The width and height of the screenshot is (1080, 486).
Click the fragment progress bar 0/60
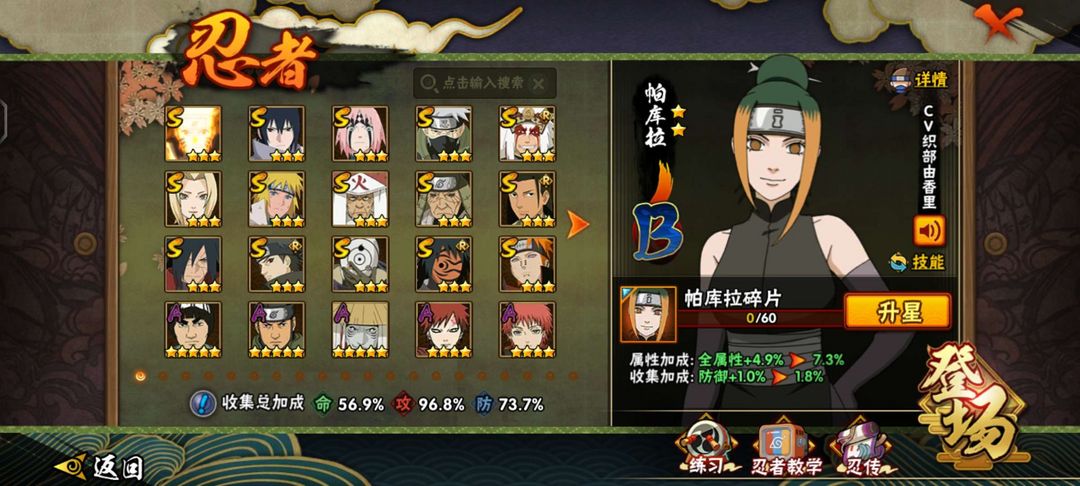761,319
